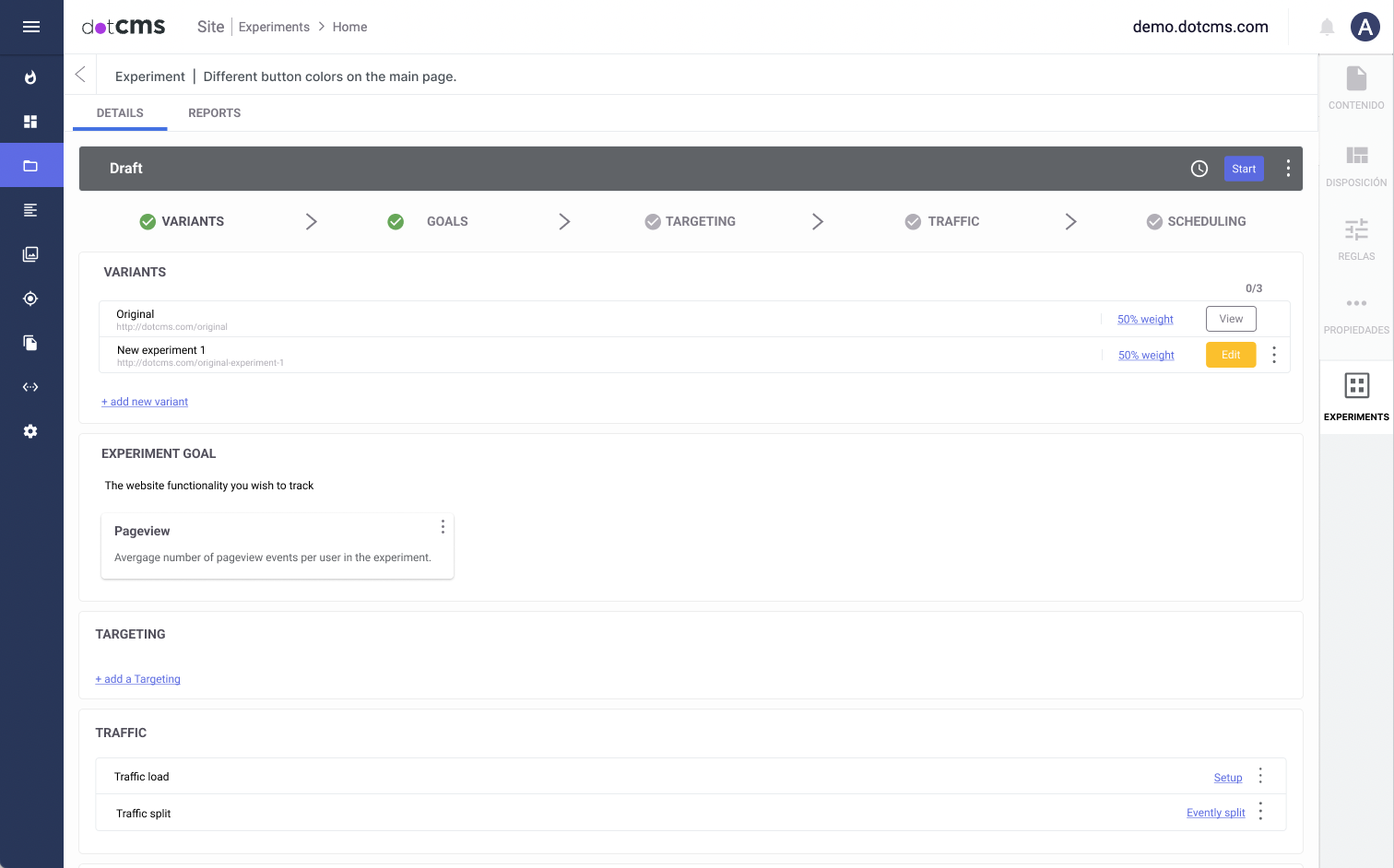Click the chevron after Targeting step
This screenshot has width=1394, height=868.
point(818,221)
